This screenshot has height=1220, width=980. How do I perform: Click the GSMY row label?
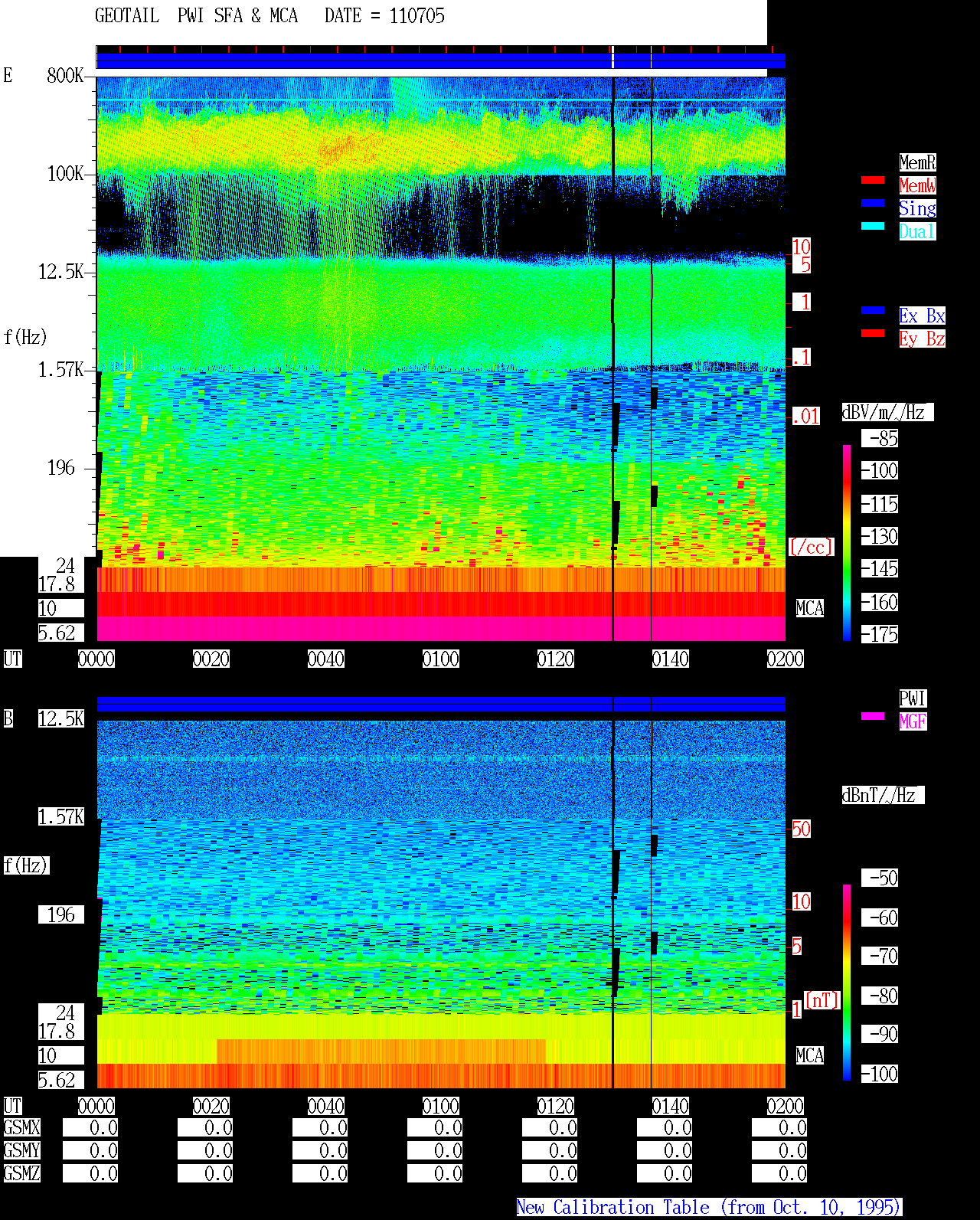(22, 1150)
